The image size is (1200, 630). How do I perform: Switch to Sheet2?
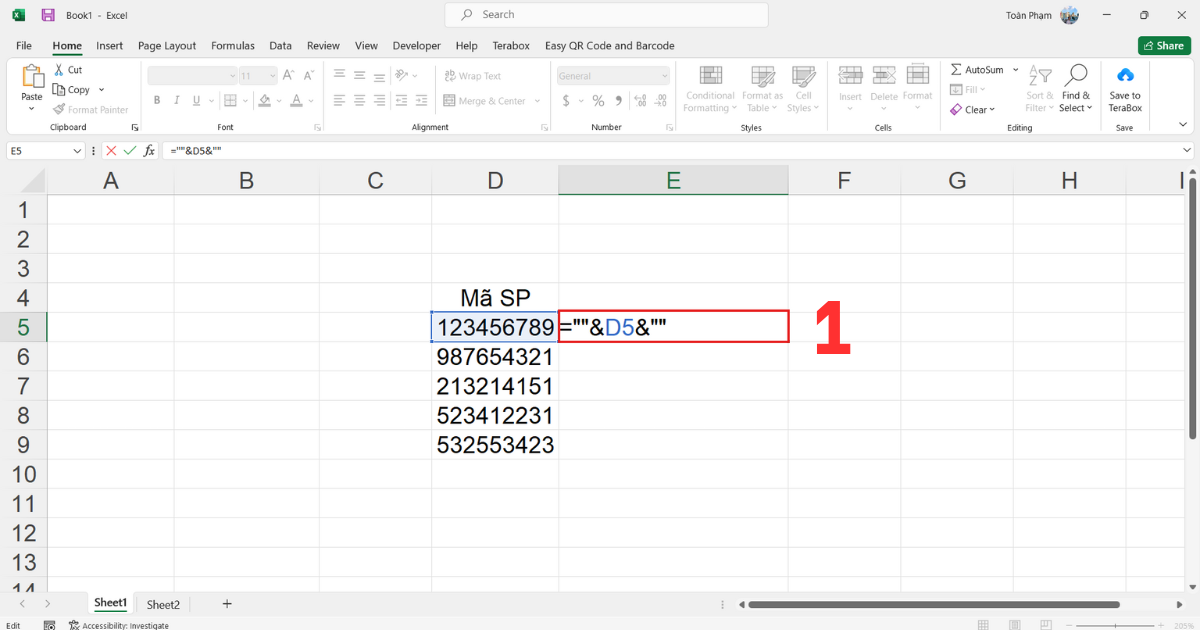point(163,604)
